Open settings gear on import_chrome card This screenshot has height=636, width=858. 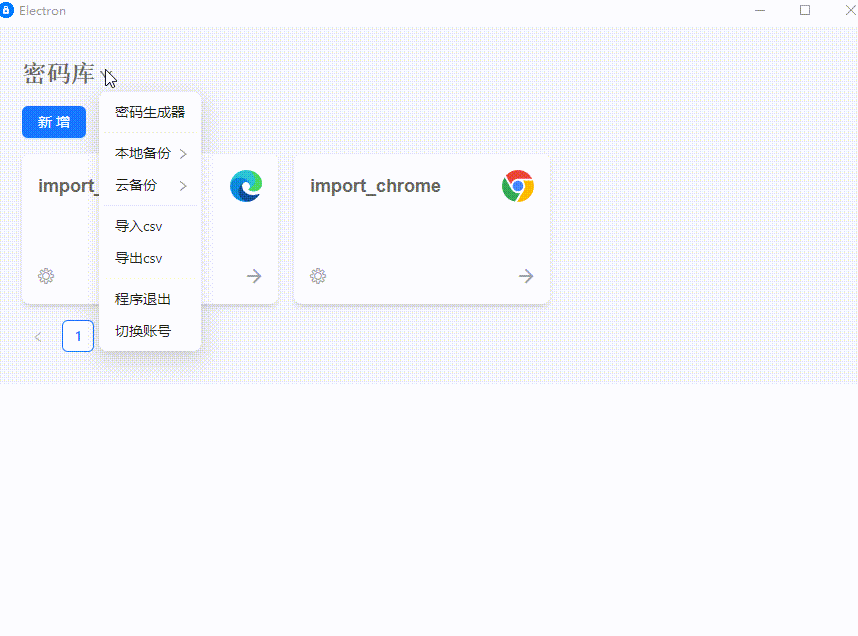point(318,276)
